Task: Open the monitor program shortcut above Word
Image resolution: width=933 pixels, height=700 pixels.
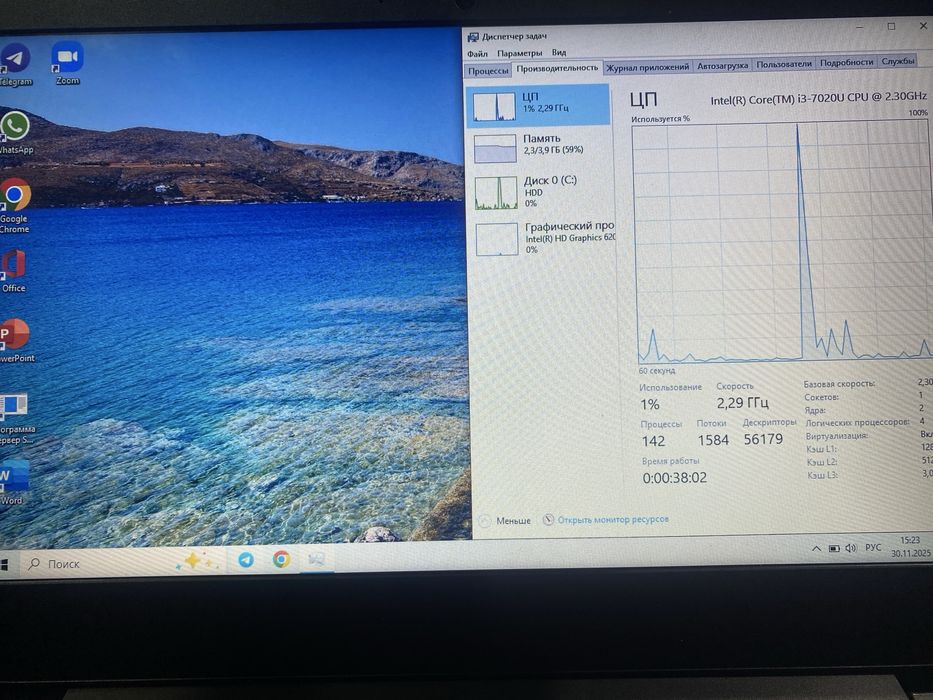Action: pos(16,418)
